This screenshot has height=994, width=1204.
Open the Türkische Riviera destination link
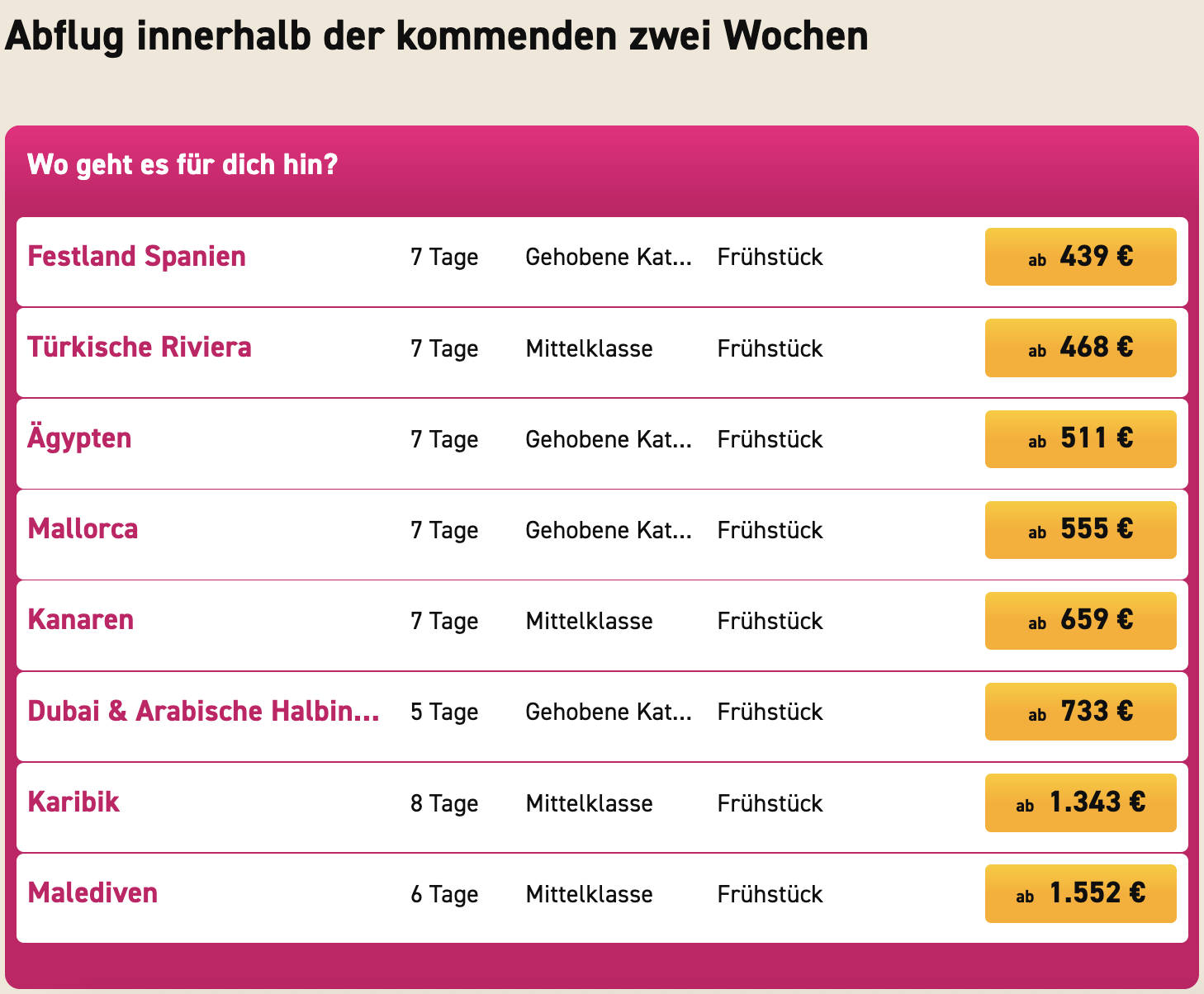click(140, 348)
